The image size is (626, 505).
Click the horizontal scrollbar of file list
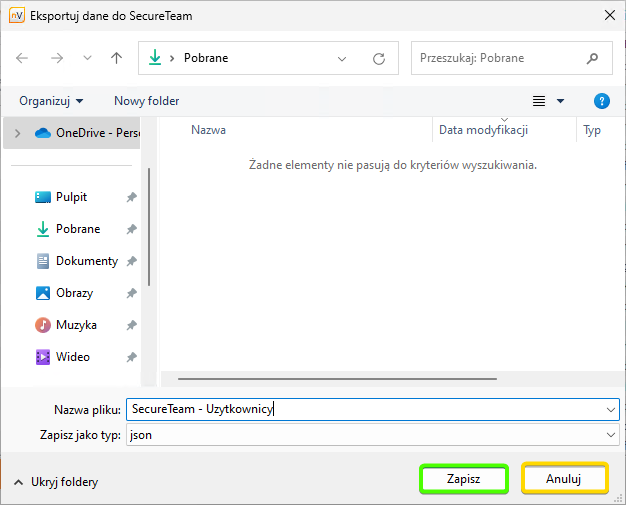click(x=337, y=378)
